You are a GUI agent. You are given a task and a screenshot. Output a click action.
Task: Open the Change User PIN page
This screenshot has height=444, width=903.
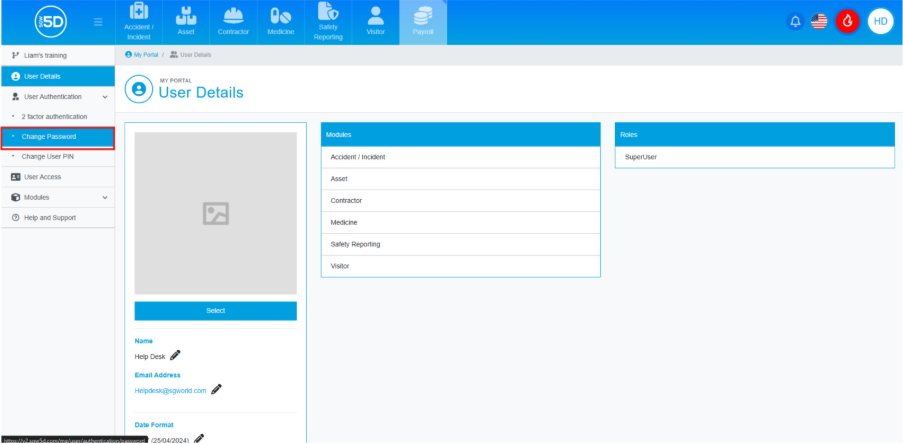click(58, 157)
